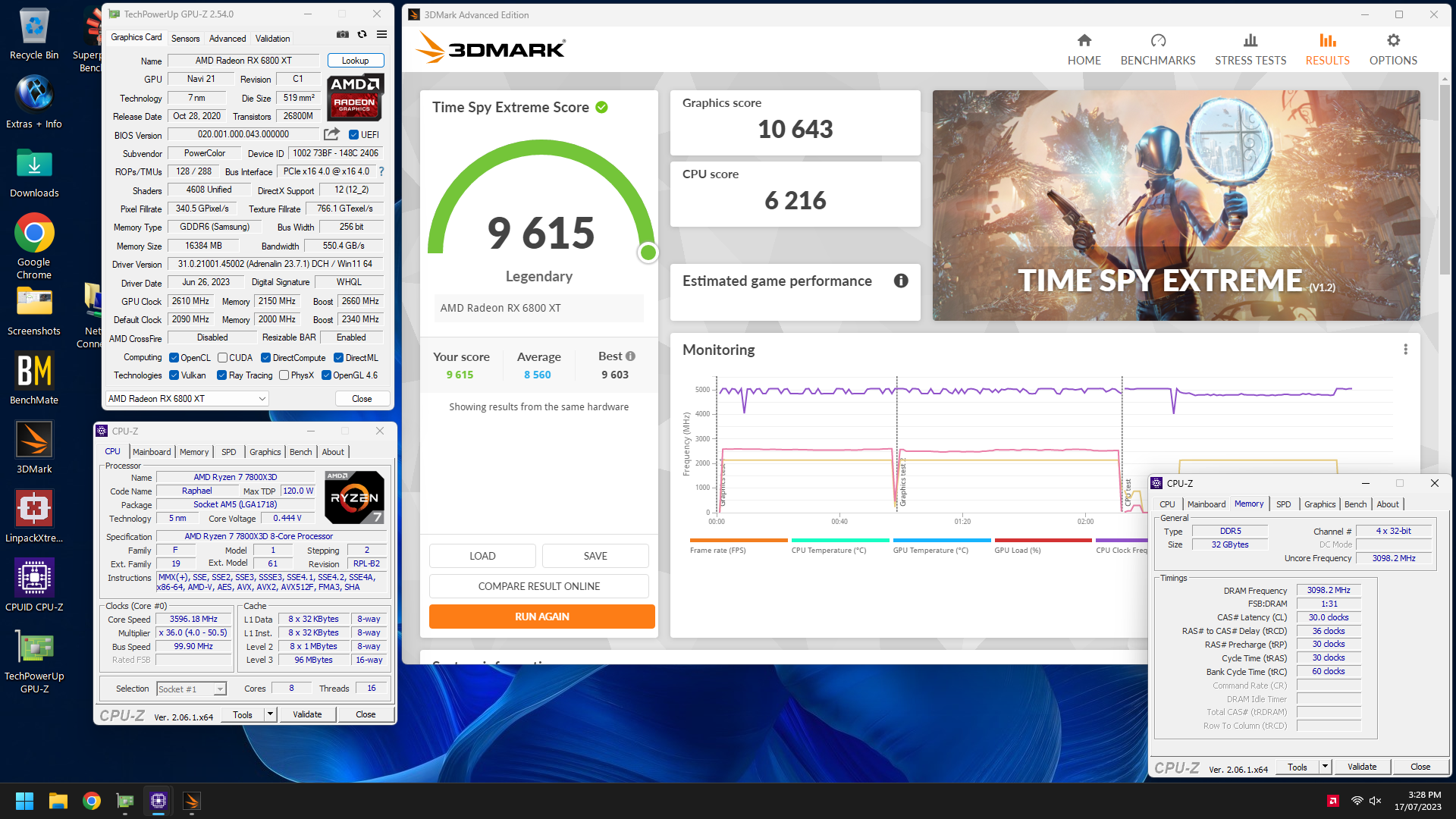This screenshot has height=819, width=1456.
Task: Toggle the DirectML checkbox
Action: [x=338, y=358]
